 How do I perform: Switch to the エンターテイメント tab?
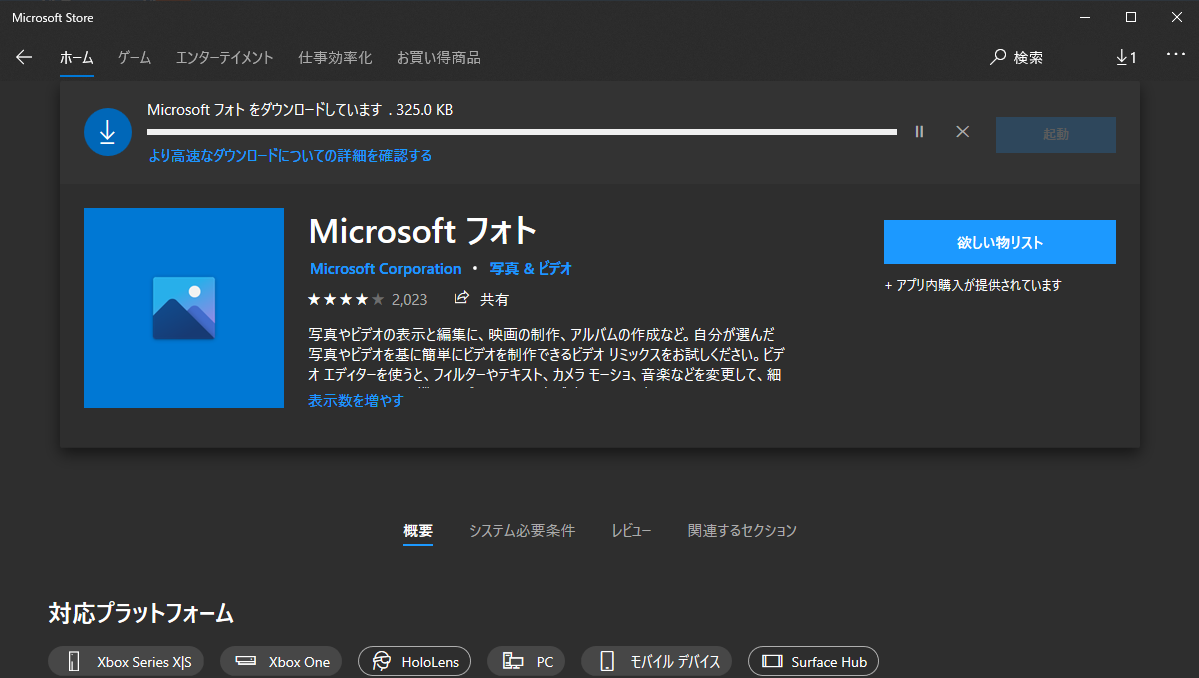point(224,58)
